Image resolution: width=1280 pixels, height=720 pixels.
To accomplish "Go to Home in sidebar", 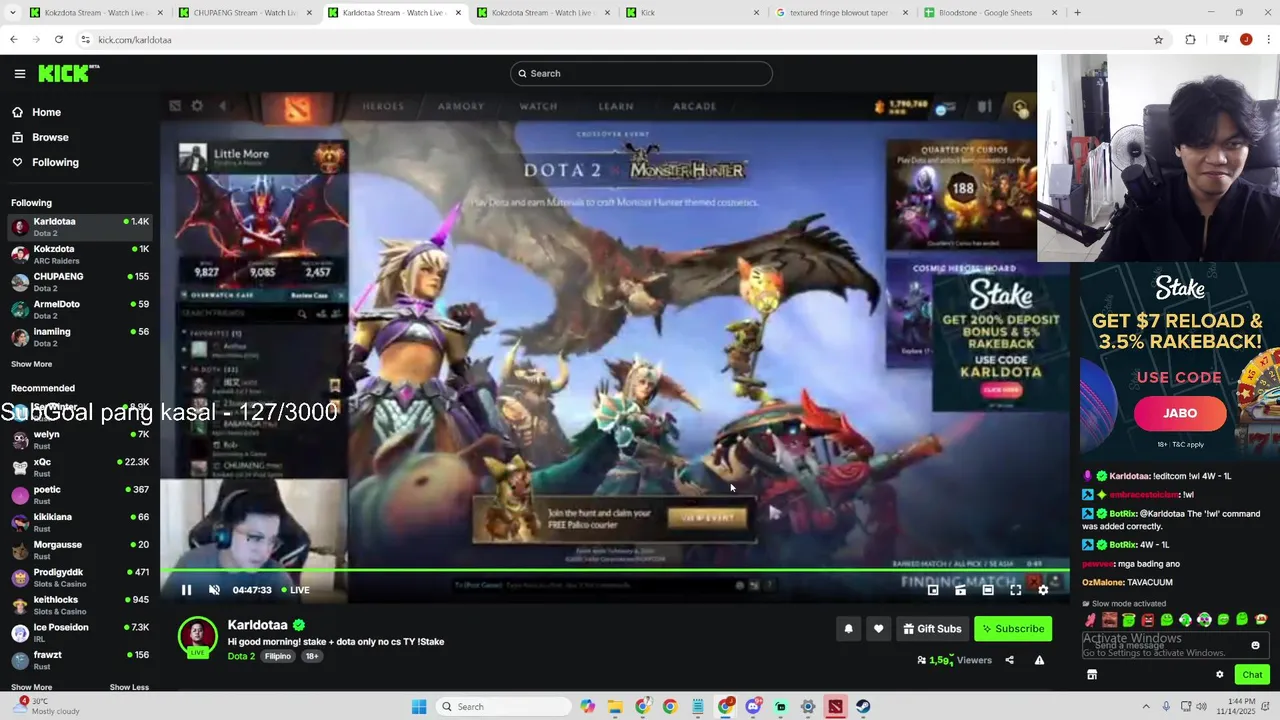I will [36, 112].
